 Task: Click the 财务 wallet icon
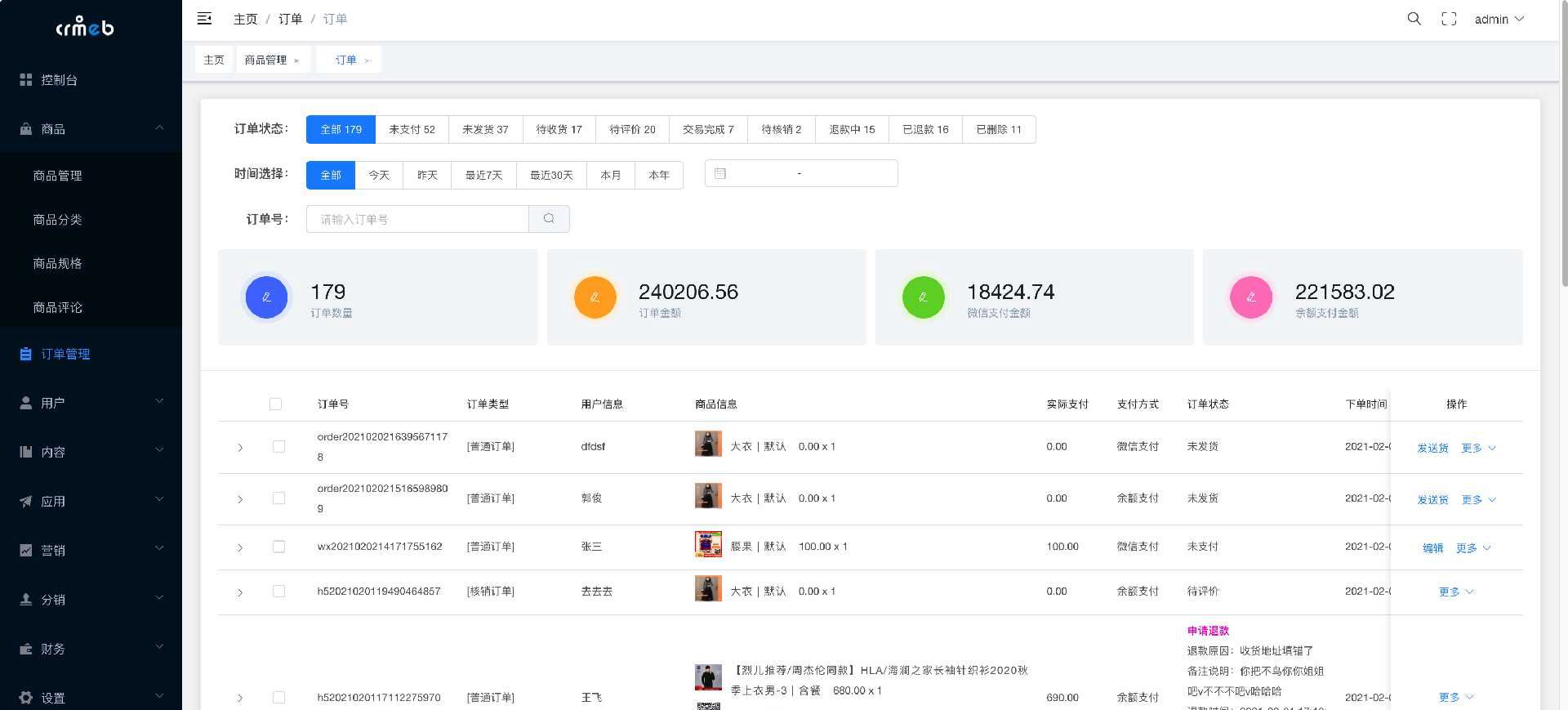click(x=26, y=649)
